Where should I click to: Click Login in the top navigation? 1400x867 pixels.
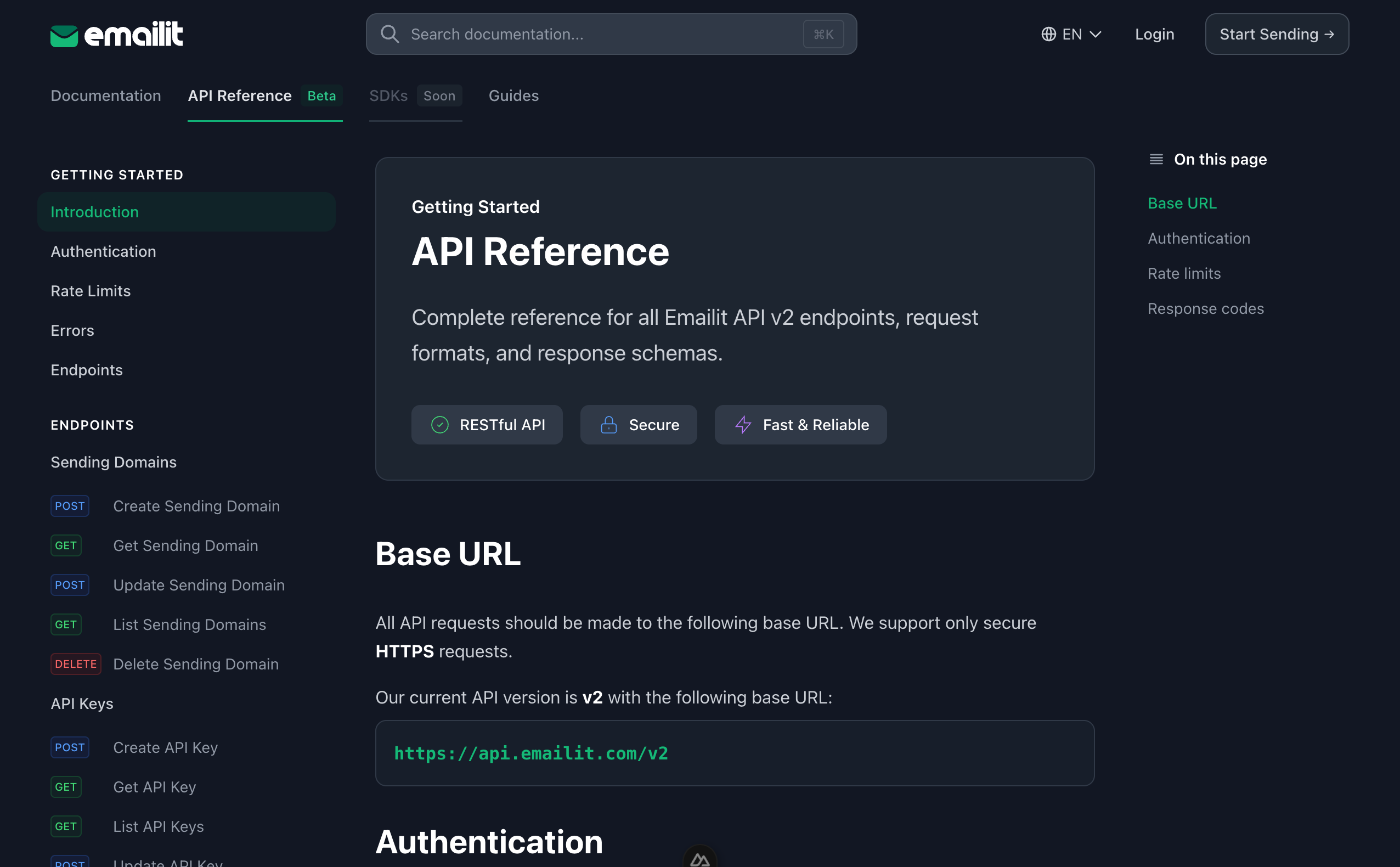[x=1154, y=34]
